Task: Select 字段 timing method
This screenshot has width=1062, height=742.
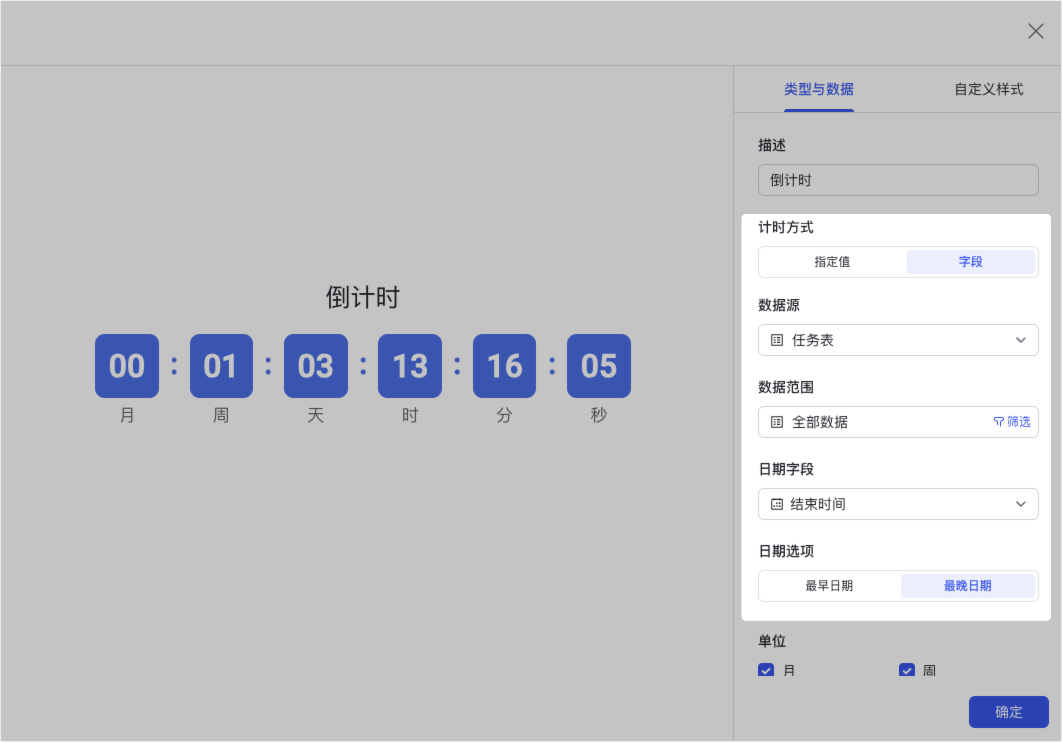Action: pyautogui.click(x=970, y=262)
